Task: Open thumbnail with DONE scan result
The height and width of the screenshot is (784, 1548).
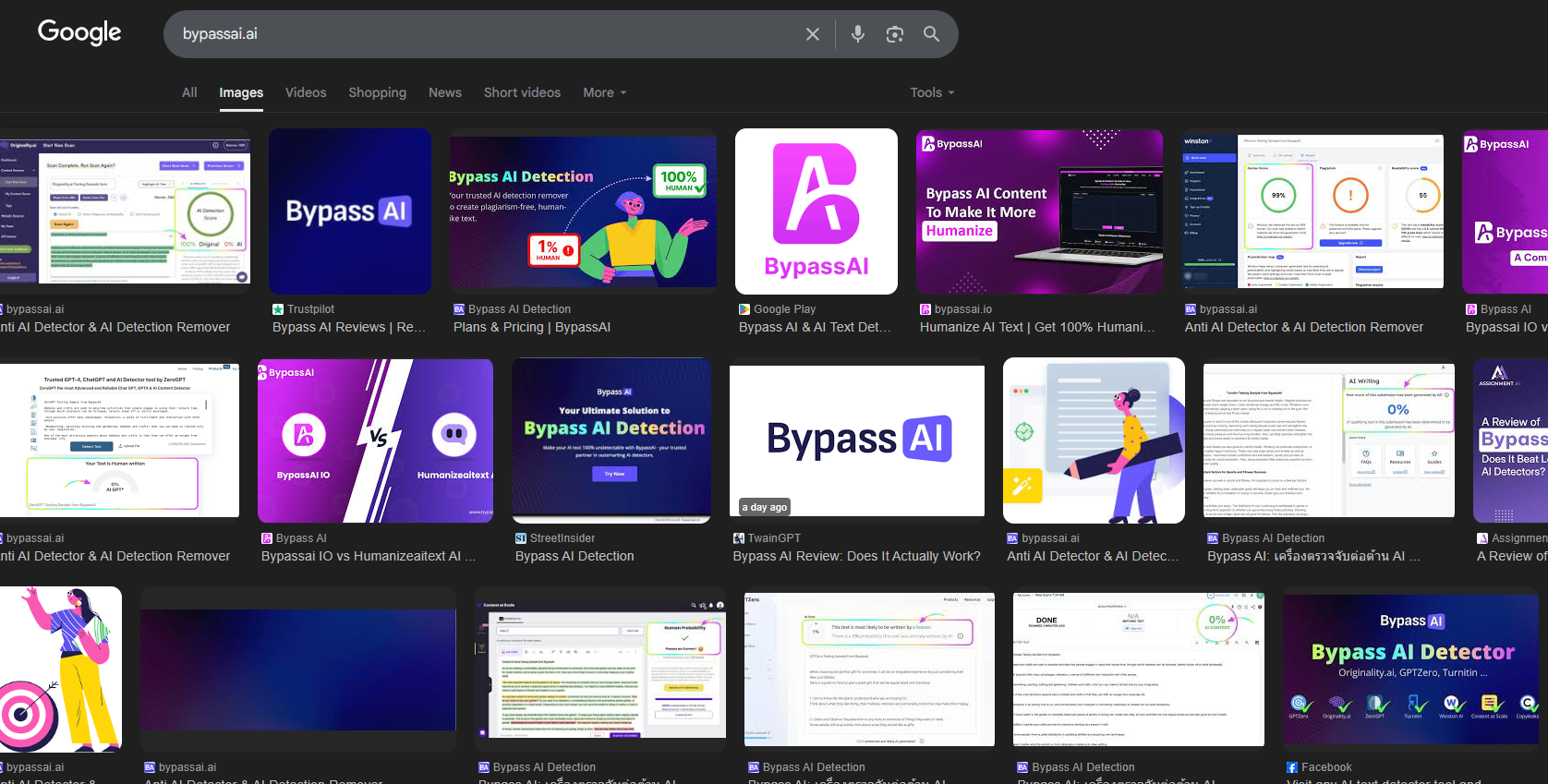Action: coord(1139,669)
